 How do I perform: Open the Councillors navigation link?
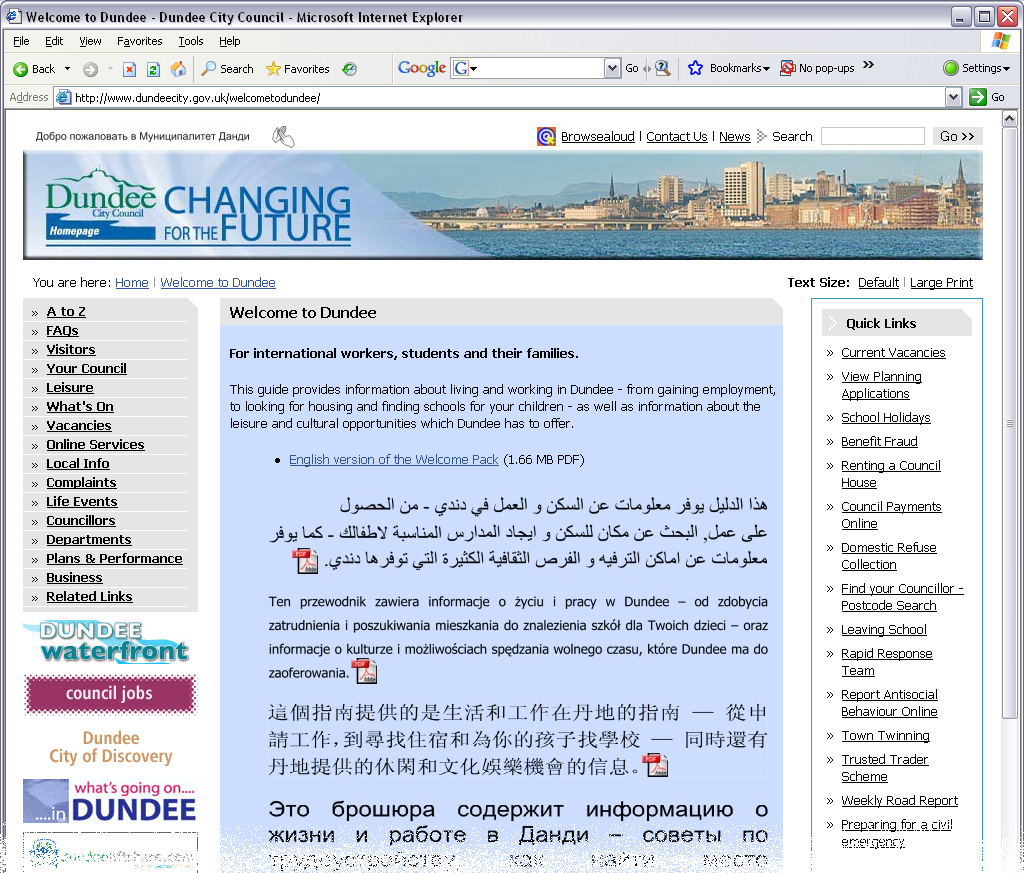[x=81, y=520]
